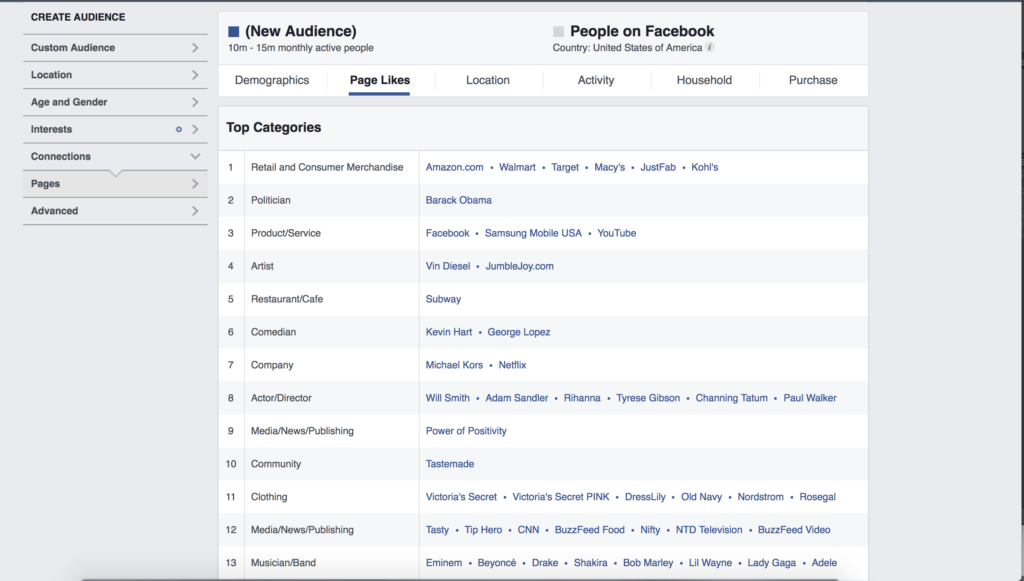Click the blue New Audience color square
This screenshot has height=581, width=1024.
coord(233,31)
